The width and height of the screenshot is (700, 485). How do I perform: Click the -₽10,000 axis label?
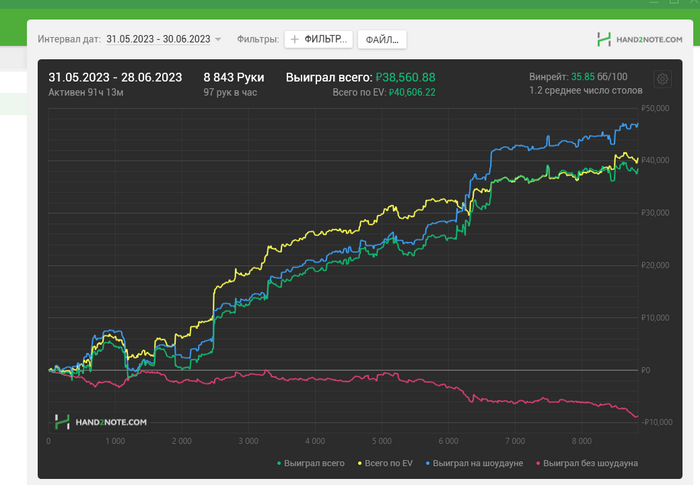point(657,422)
